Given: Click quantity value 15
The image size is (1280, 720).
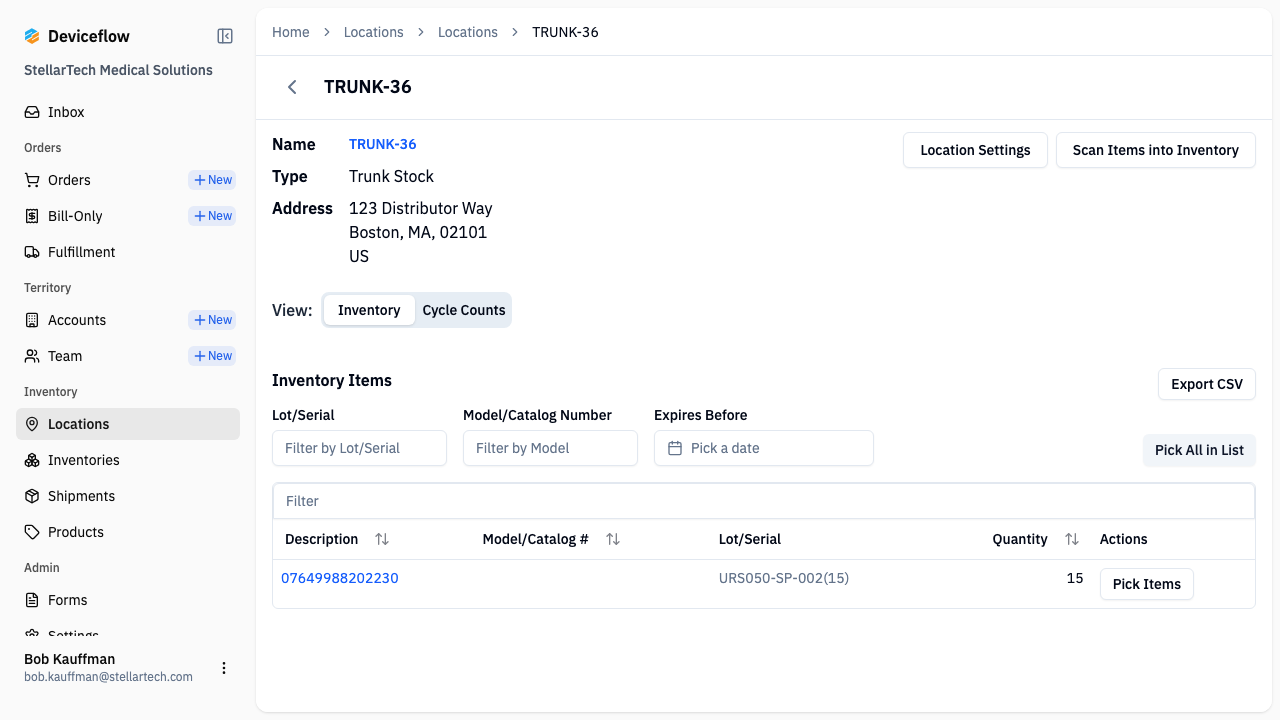Looking at the screenshot, I should click(x=1075, y=578).
